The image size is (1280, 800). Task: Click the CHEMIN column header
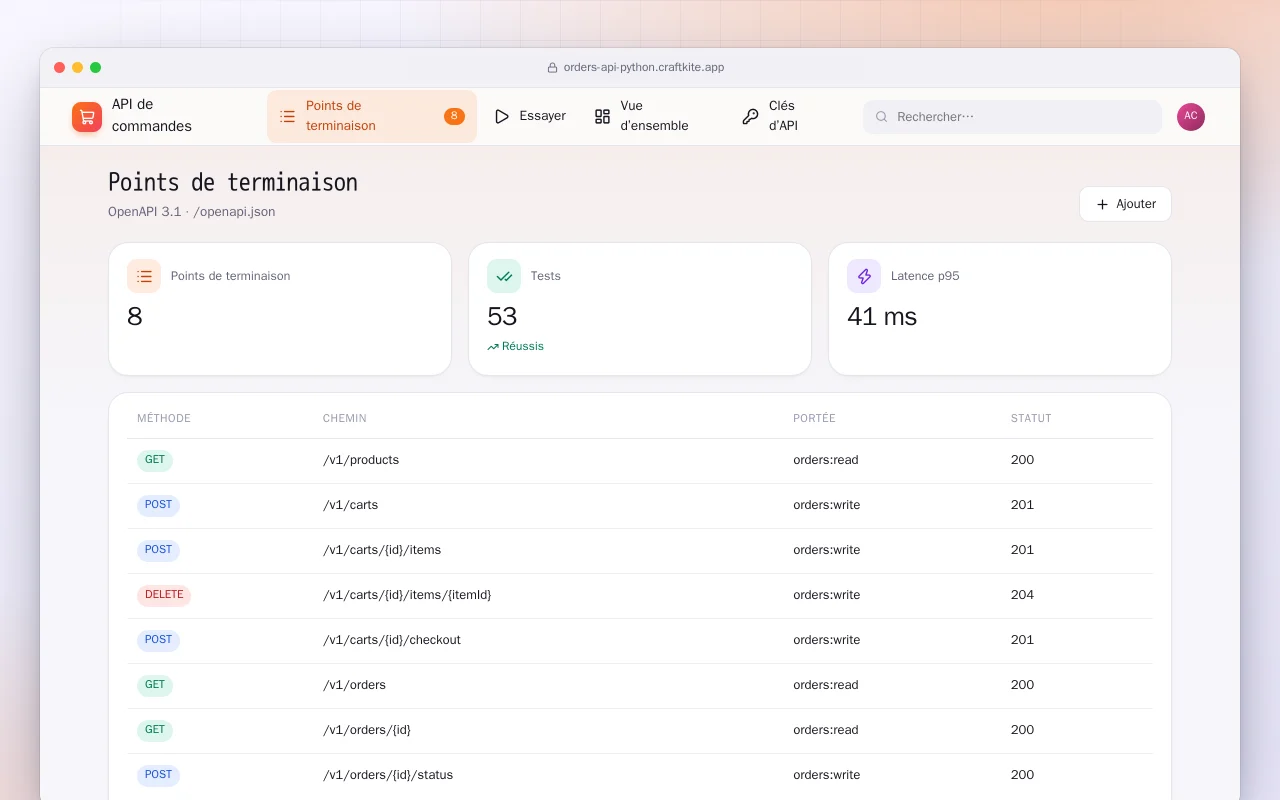point(345,418)
